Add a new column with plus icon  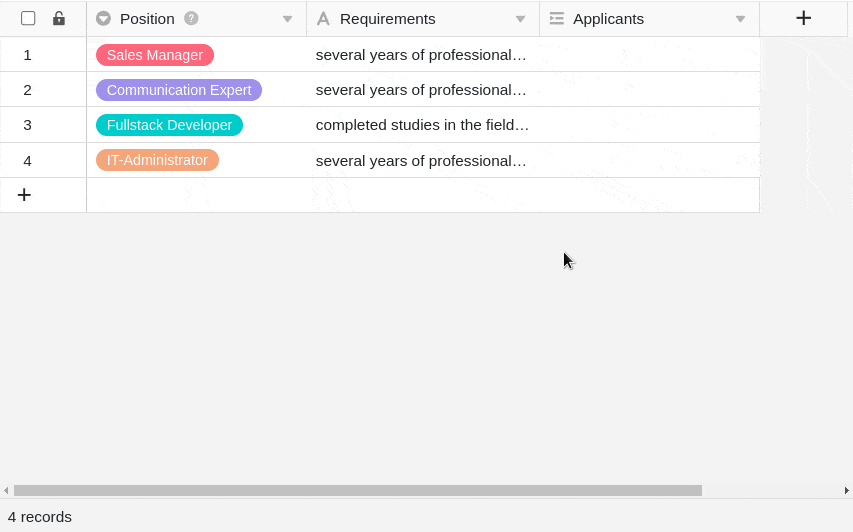[803, 18]
